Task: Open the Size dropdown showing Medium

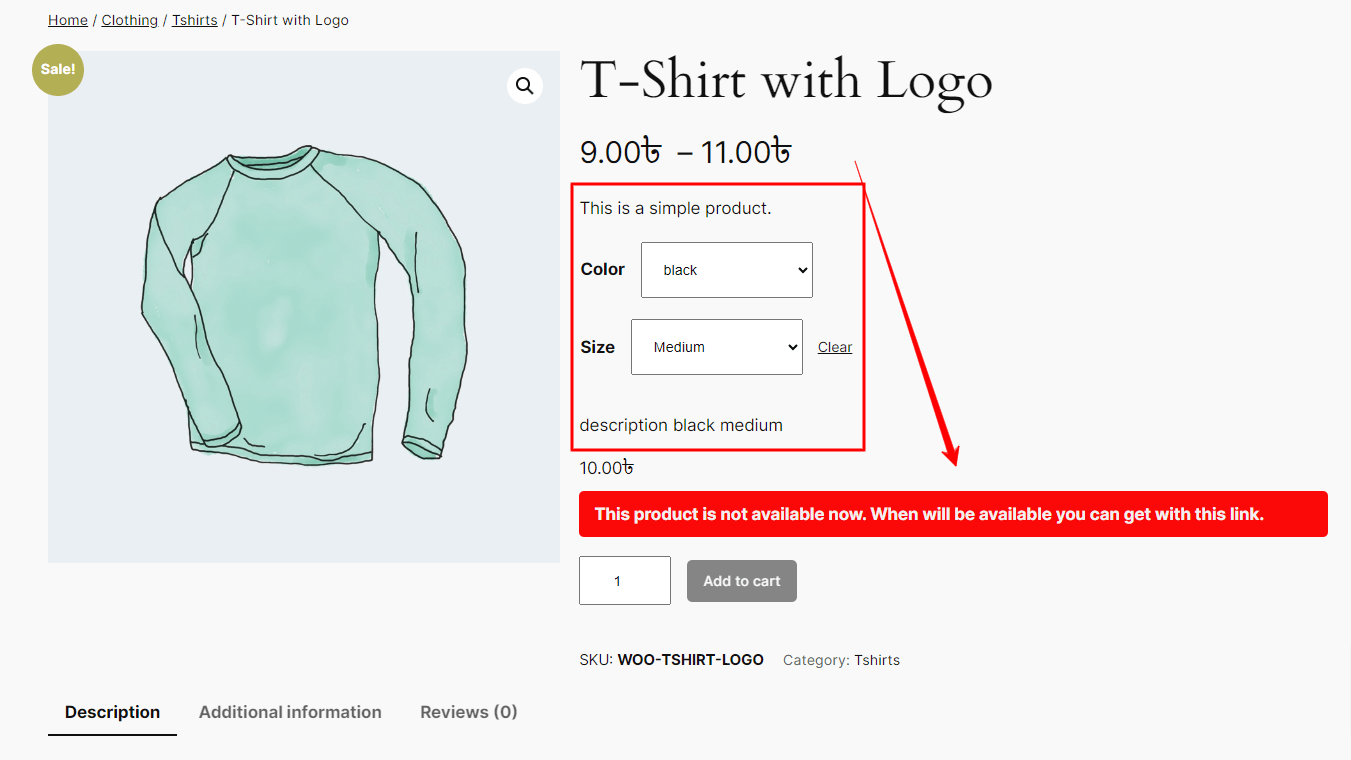Action: 717,347
